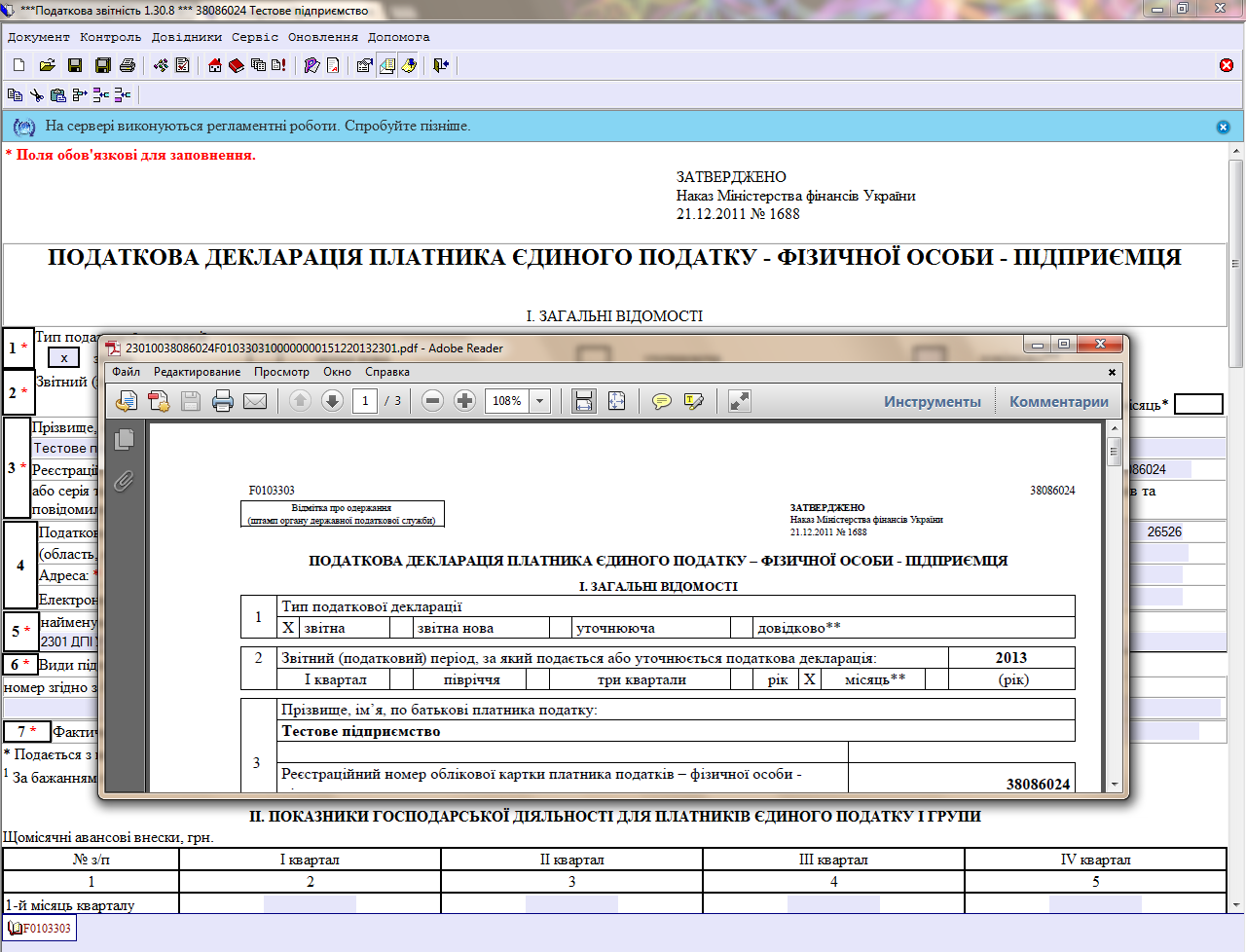Send PDF by email envelope icon in Adobe Reader
The image size is (1246, 952).
click(x=255, y=401)
